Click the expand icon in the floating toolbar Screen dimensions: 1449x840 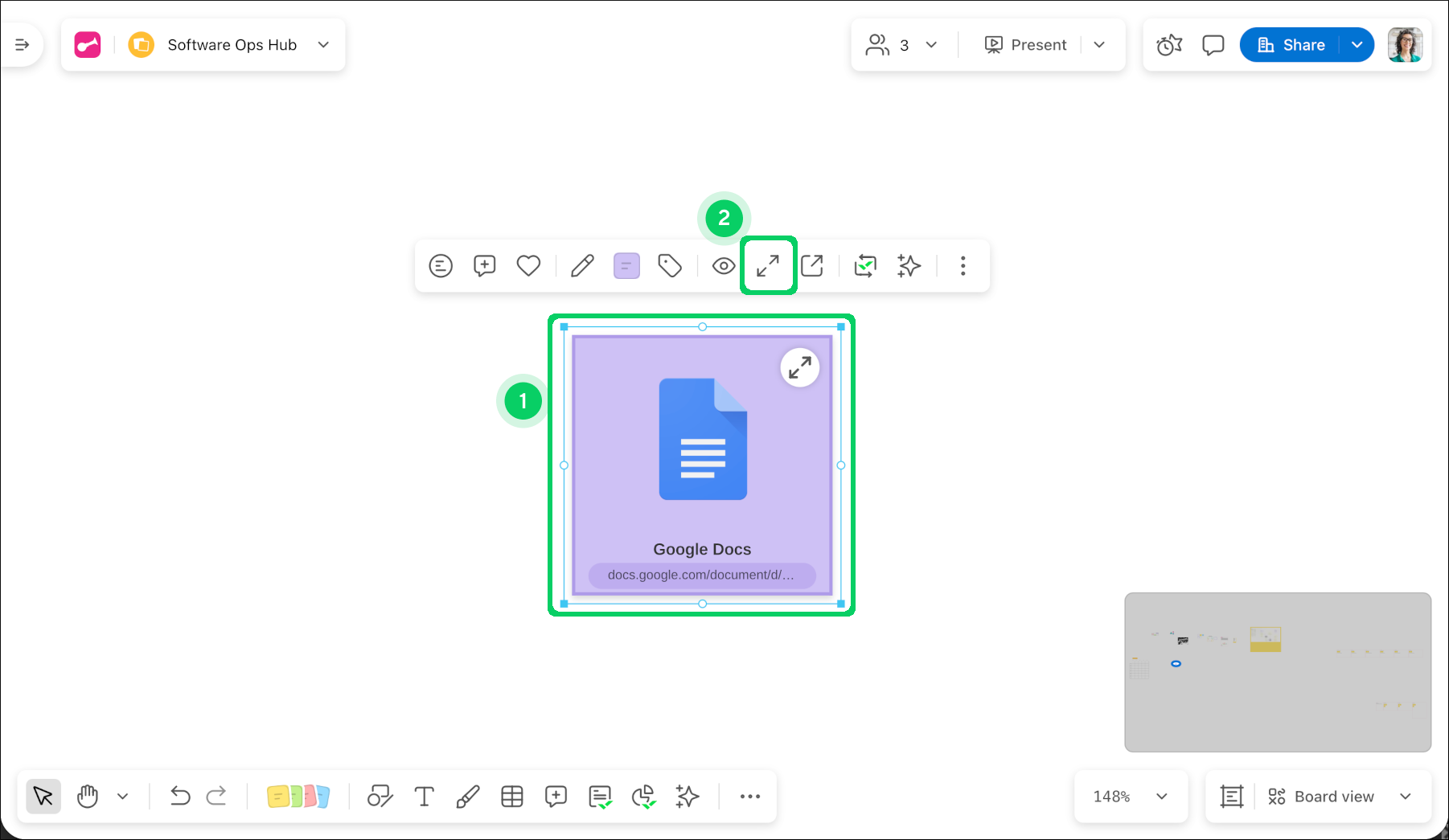coord(768,265)
